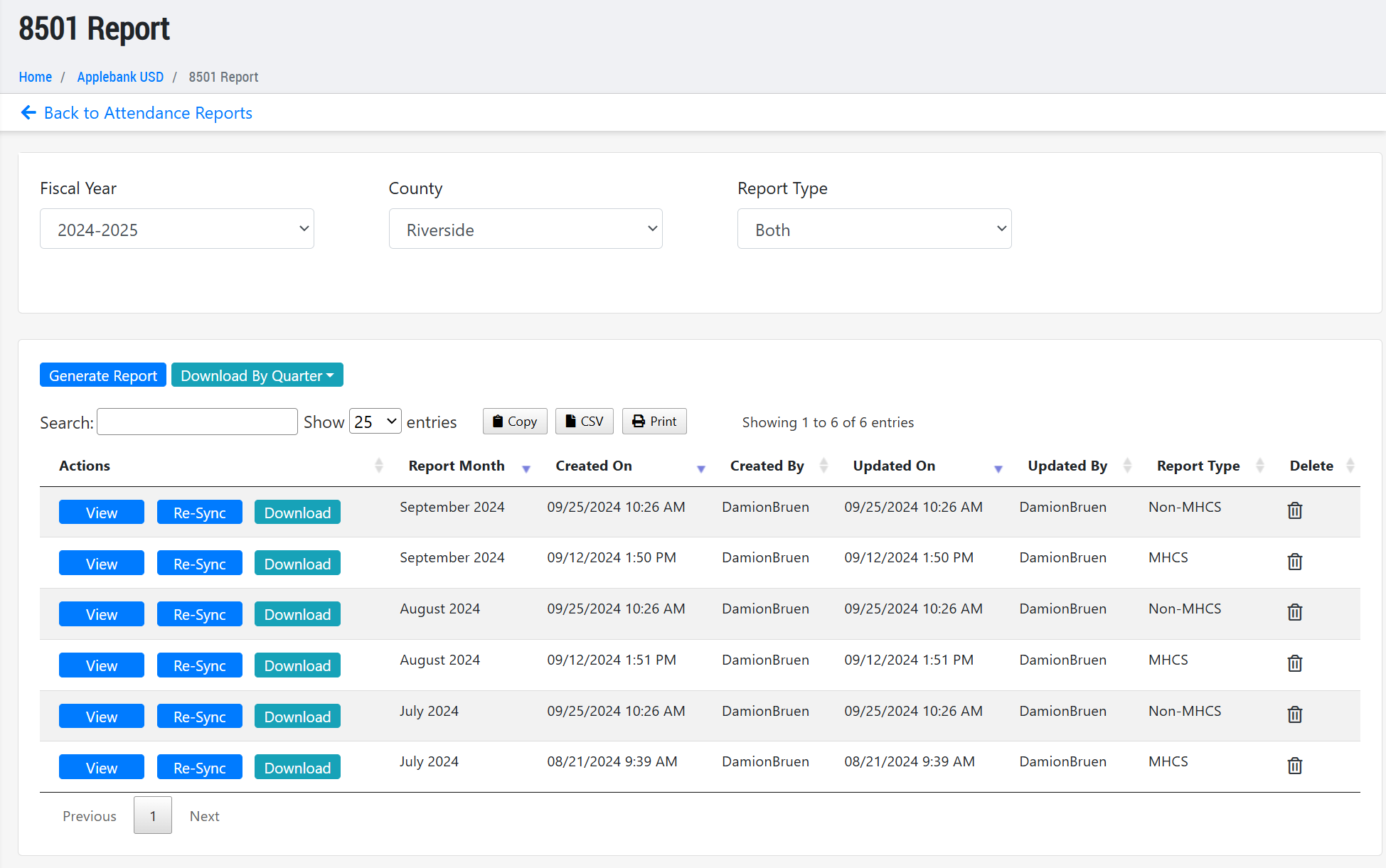Change the Show entries count selector

(x=375, y=422)
